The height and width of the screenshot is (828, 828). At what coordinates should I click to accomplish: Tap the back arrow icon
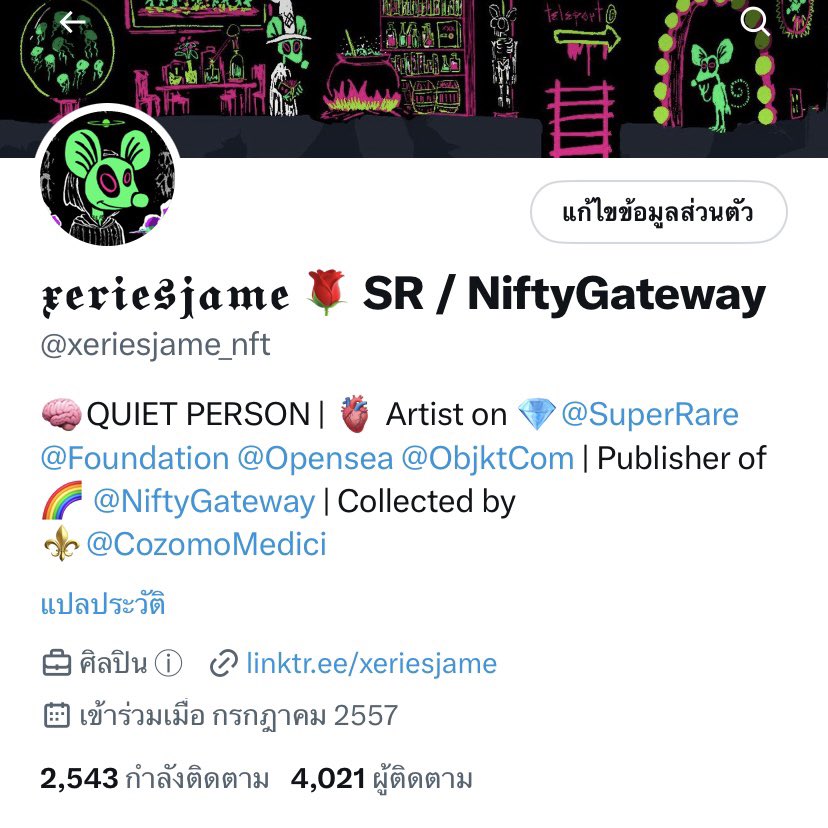[72, 22]
